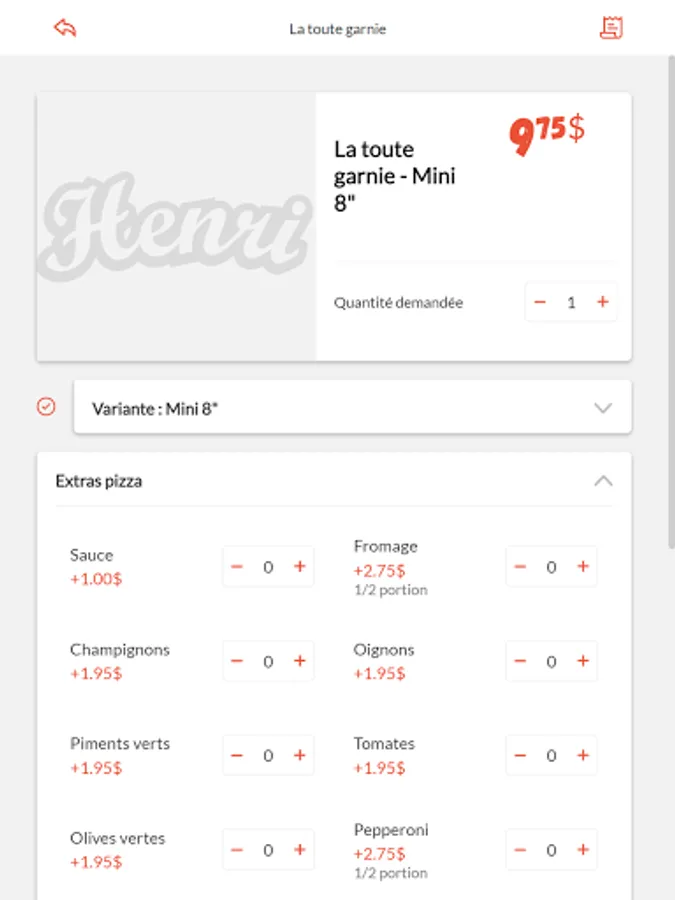Add one Champignons extra
Screen dimensions: 675x900
[x=299, y=661]
